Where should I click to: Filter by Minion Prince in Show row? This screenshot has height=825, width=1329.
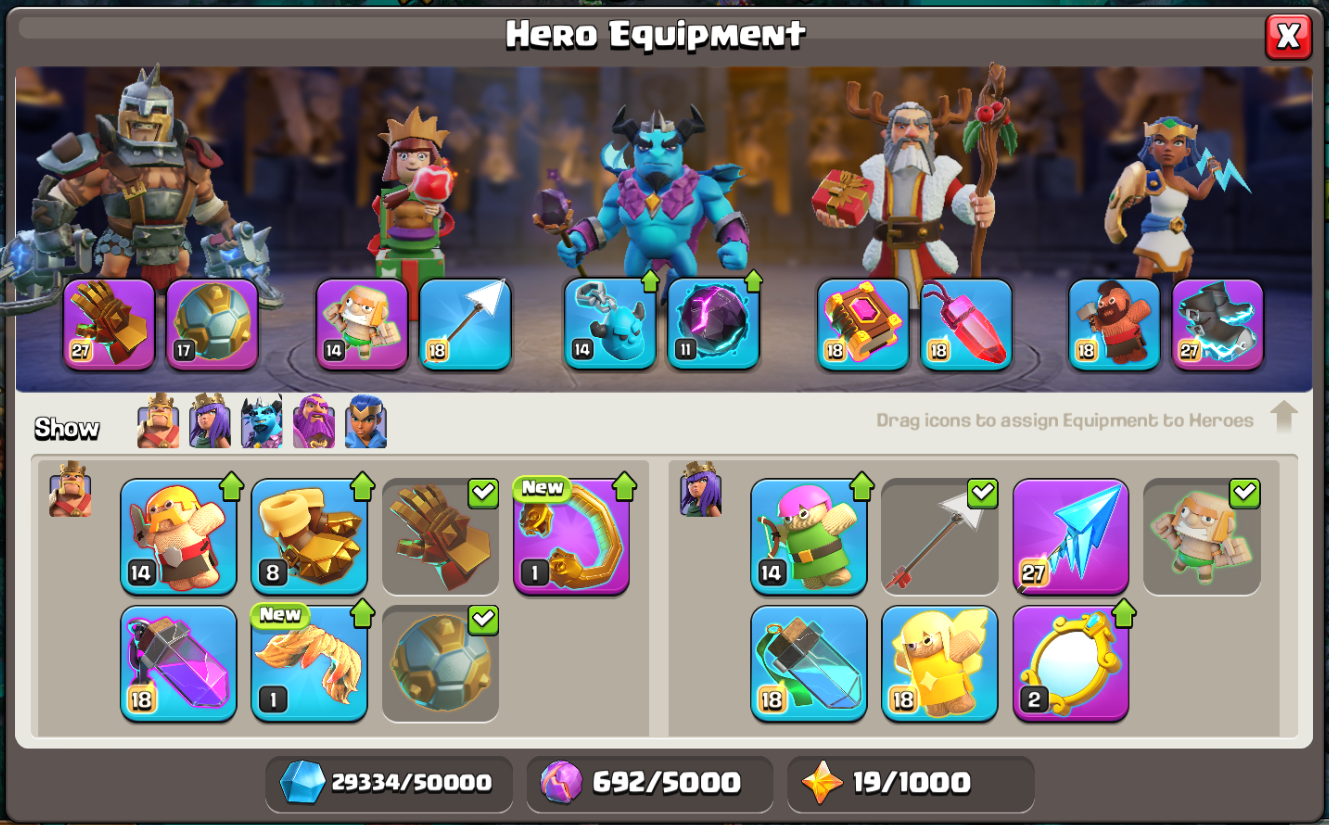coord(262,422)
